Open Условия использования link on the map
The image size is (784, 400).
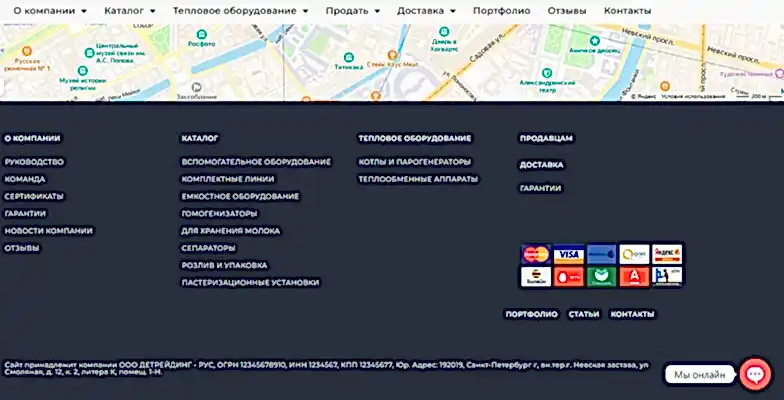(x=693, y=96)
